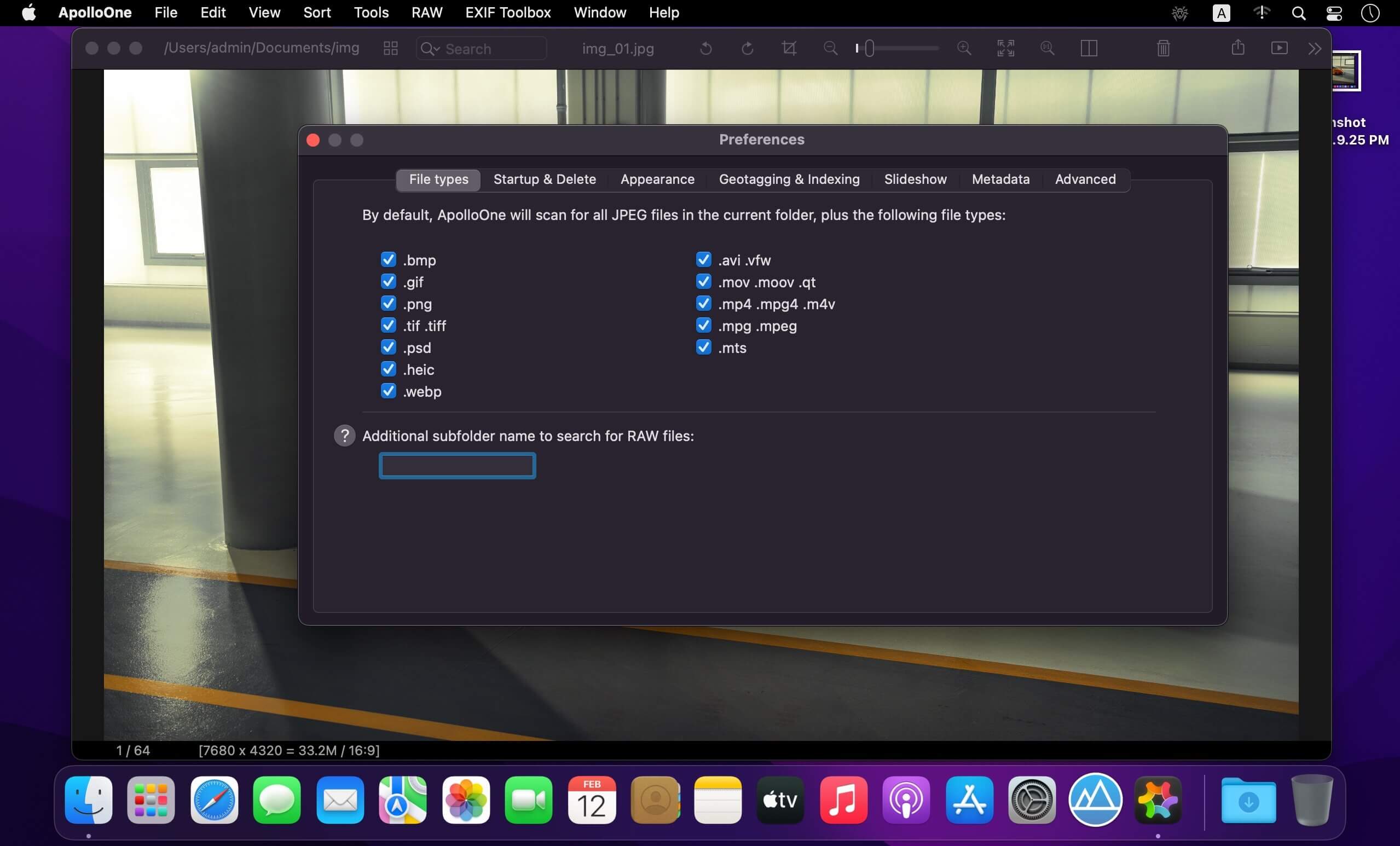Screen dimensions: 1400x846
Task: Click the RAW subfolder name input field
Action: 458,466
